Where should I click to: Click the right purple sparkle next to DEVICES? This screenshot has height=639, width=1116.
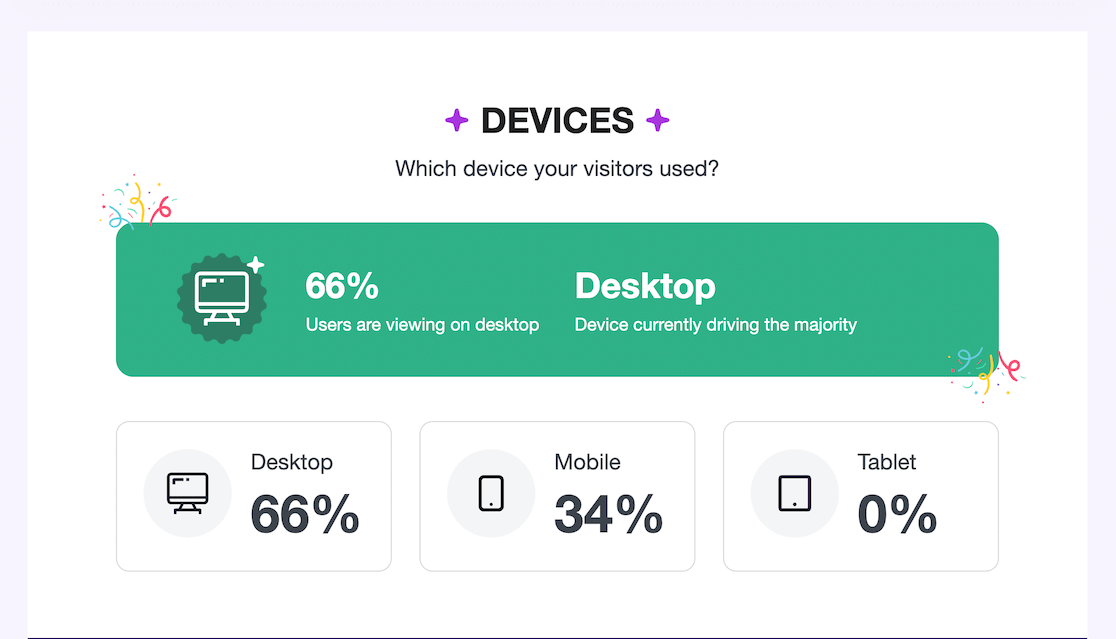[x=657, y=120]
